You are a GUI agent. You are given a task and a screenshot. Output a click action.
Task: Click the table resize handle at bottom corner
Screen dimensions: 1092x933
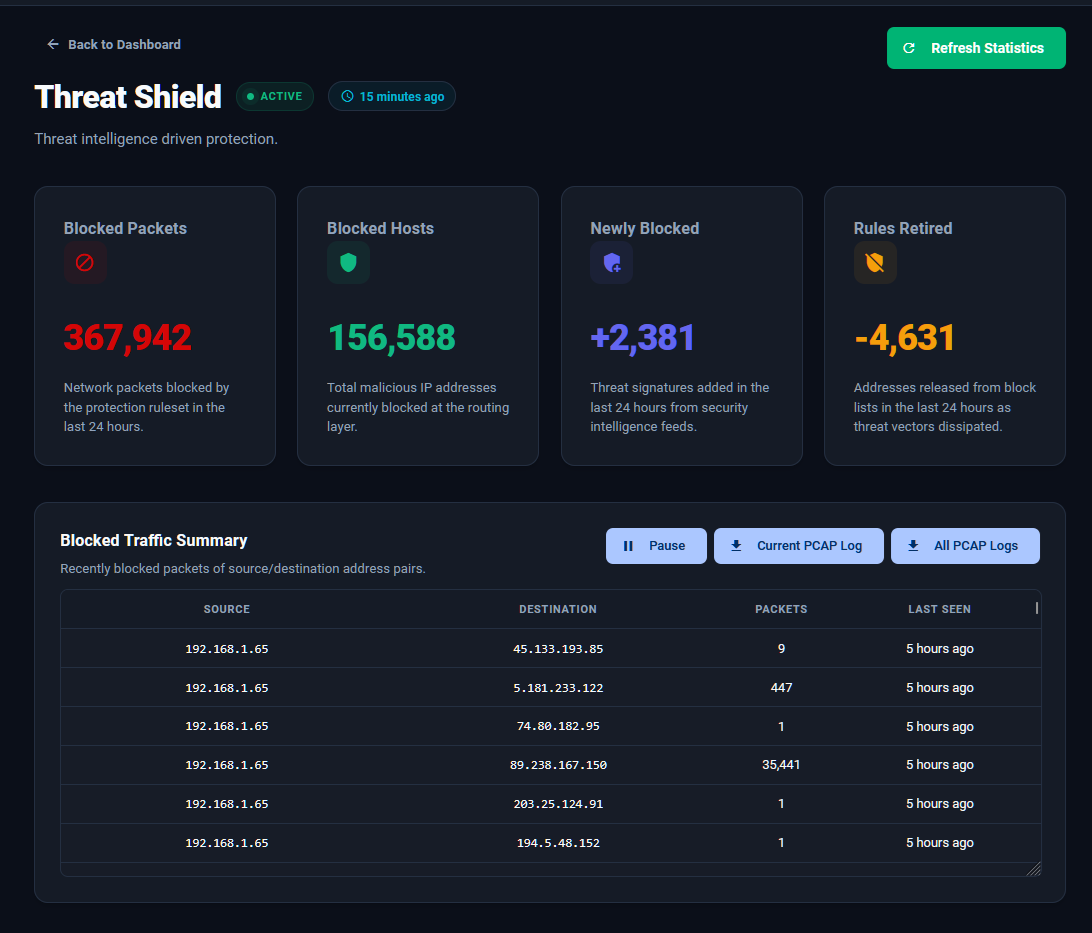[1034, 869]
